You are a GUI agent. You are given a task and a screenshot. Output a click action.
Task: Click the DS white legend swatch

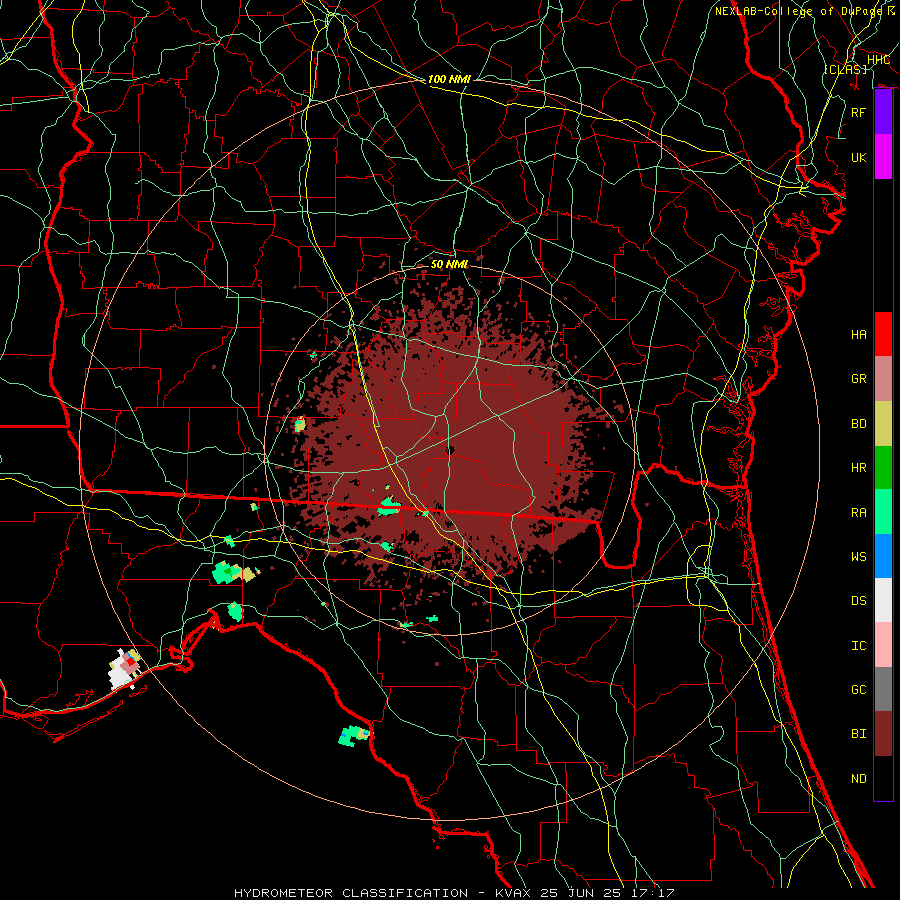pyautogui.click(x=883, y=600)
